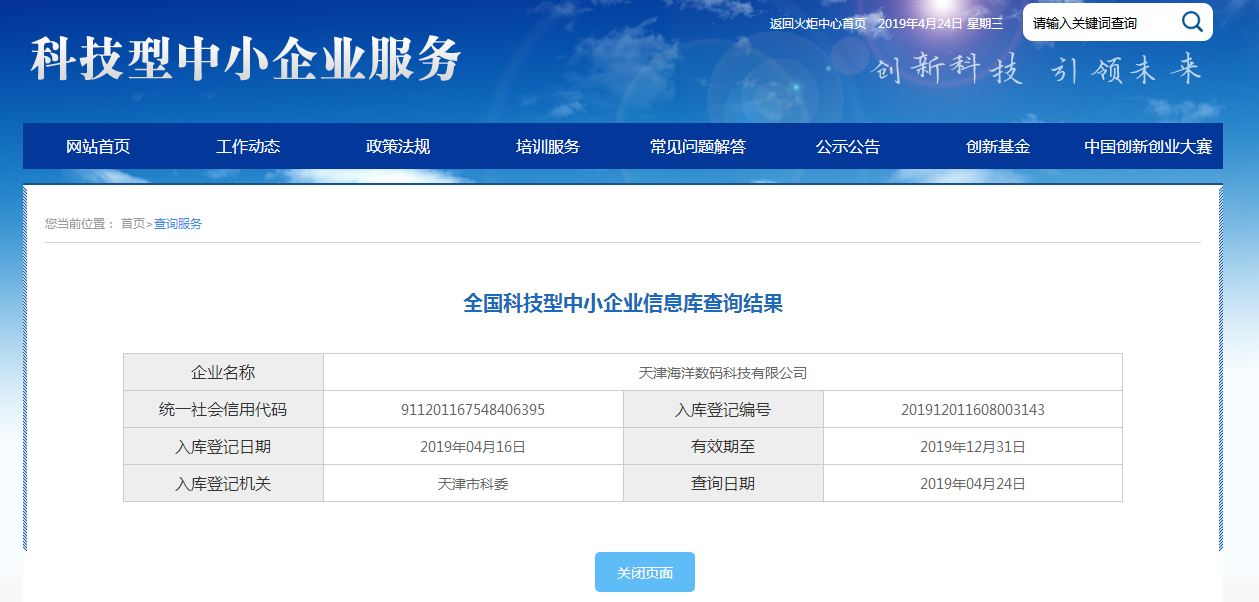Click registration number 201912011608003143
Viewport: 1259px width, 602px height.
pos(972,410)
